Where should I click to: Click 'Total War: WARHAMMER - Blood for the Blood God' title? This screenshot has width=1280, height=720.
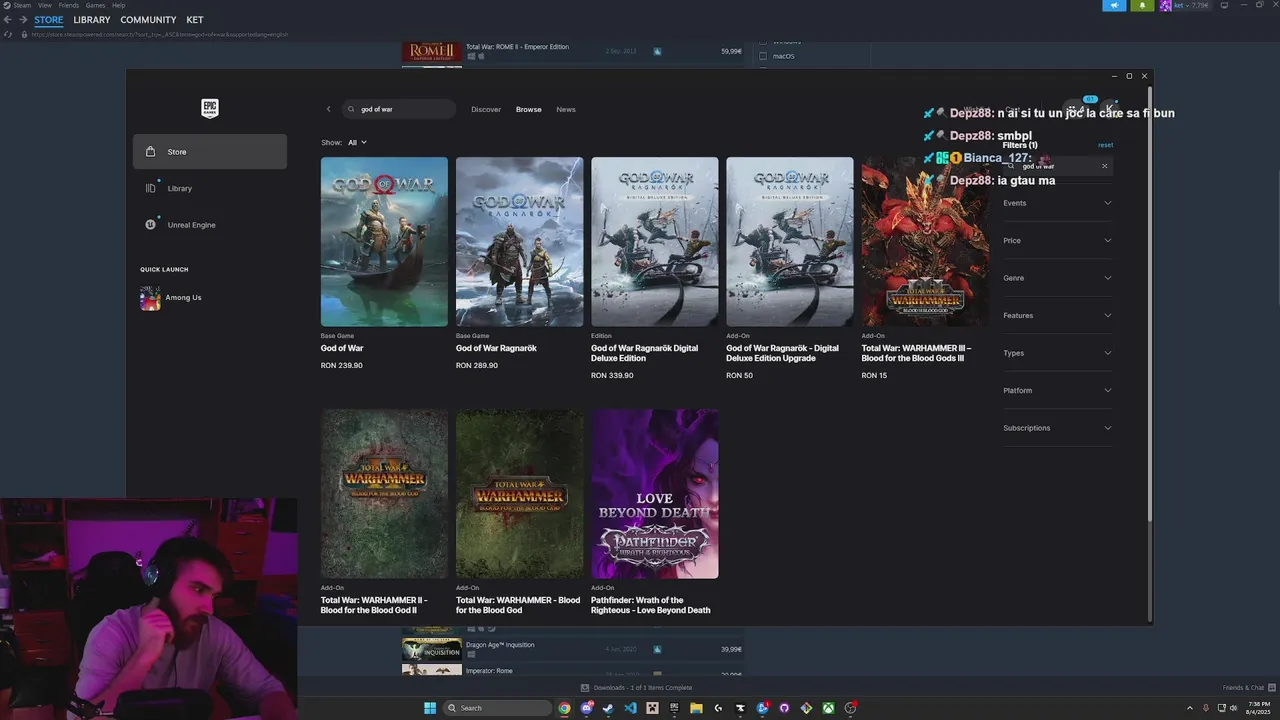pos(518,605)
